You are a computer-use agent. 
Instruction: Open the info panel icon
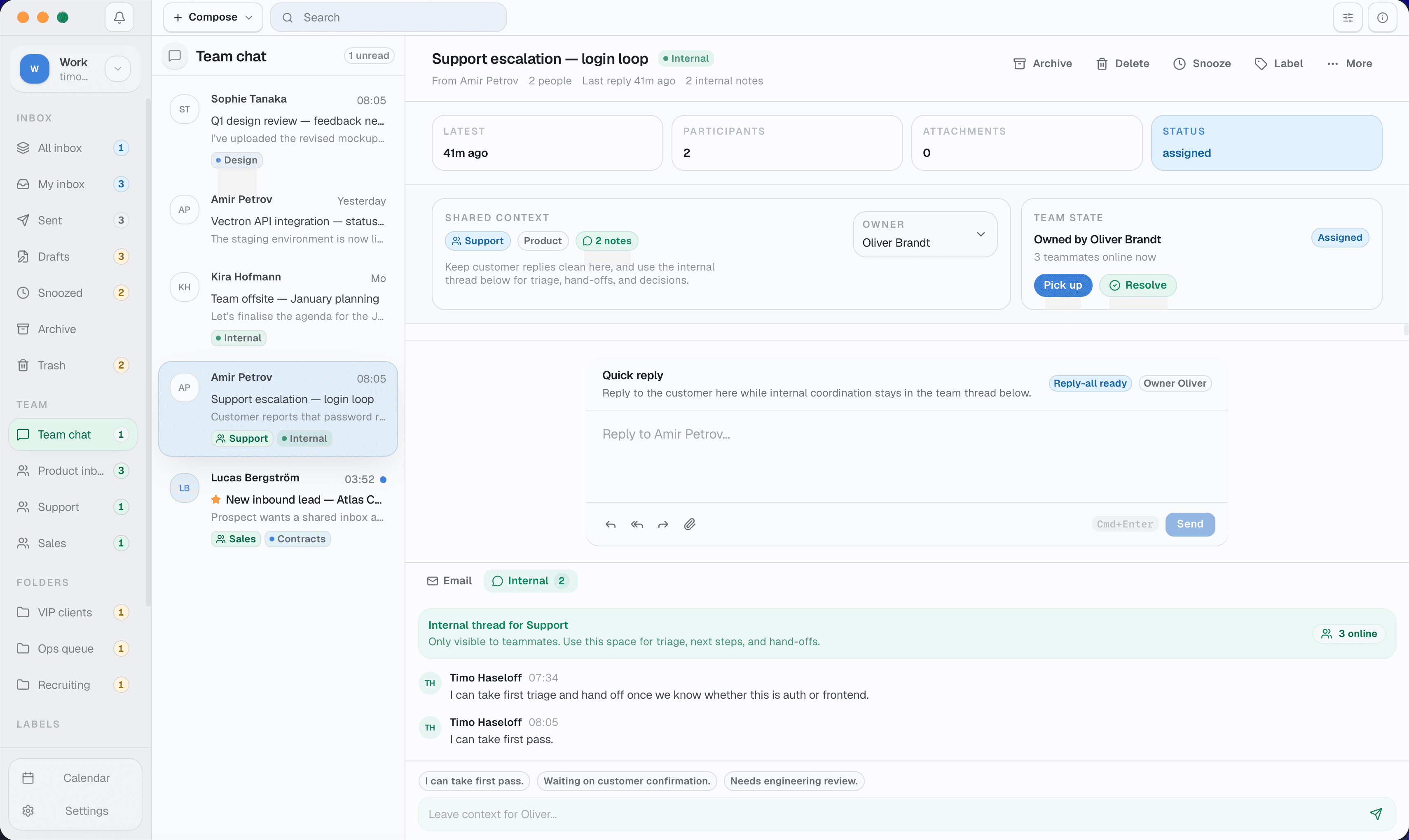click(x=1382, y=18)
